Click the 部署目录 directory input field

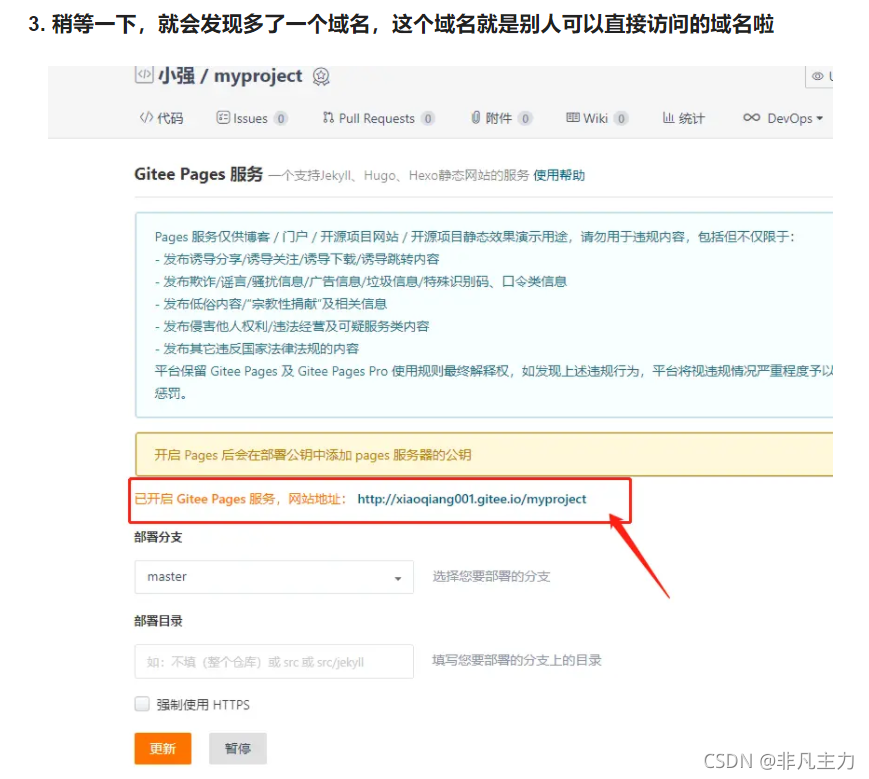tap(274, 661)
